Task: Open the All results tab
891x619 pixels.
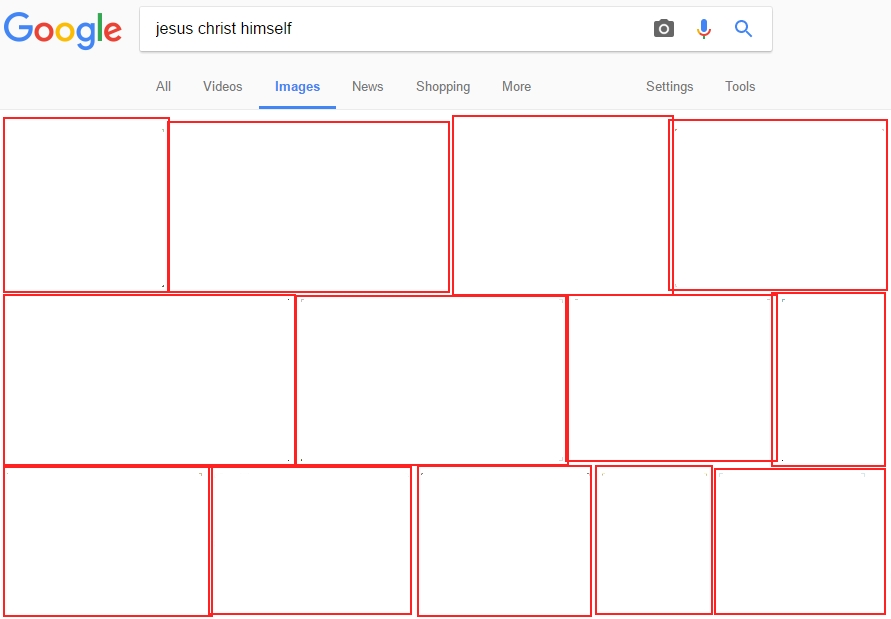Action: (163, 86)
